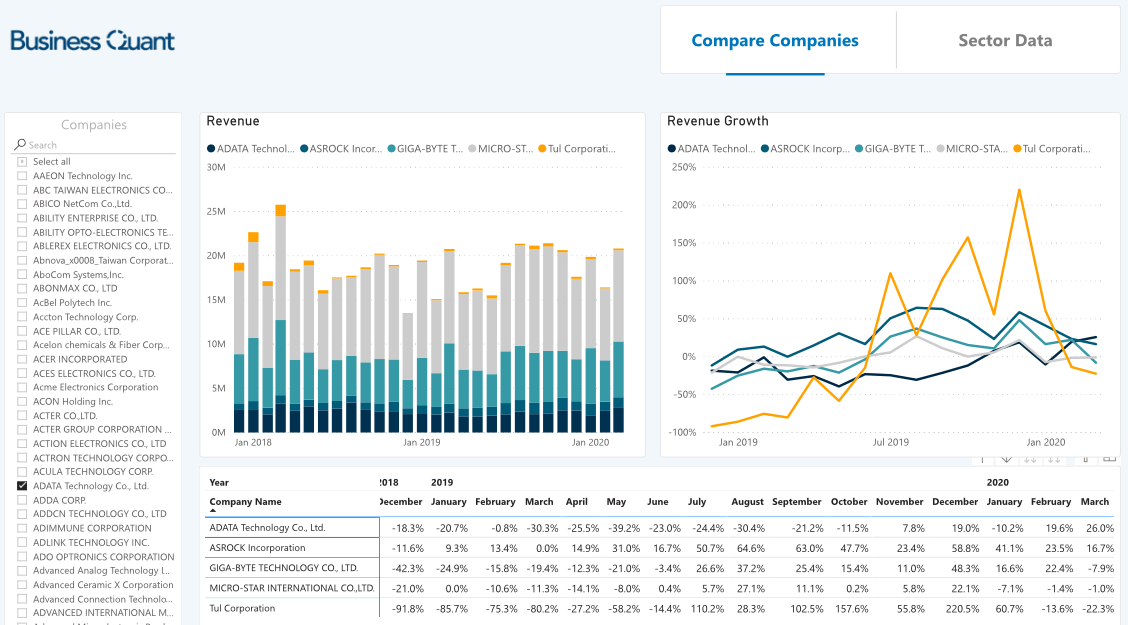
Task: Check the Select all box in Companies list
Action: tap(23, 161)
